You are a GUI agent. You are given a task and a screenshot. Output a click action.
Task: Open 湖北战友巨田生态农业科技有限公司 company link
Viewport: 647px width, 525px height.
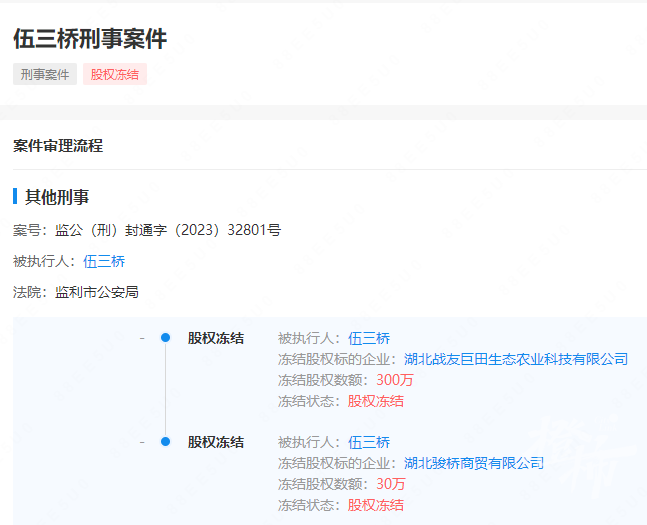pos(515,359)
